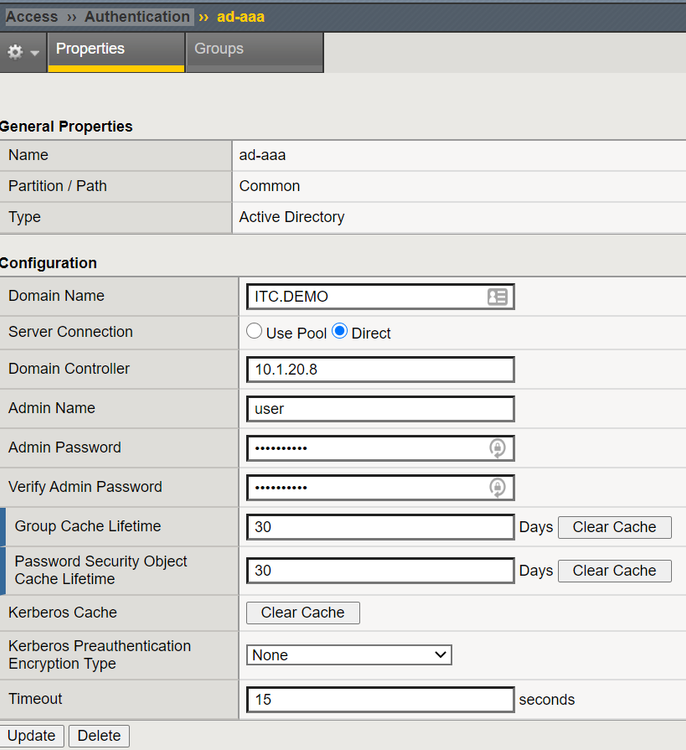Image resolution: width=686 pixels, height=750 pixels.
Task: Click the Update button
Action: click(x=31, y=736)
